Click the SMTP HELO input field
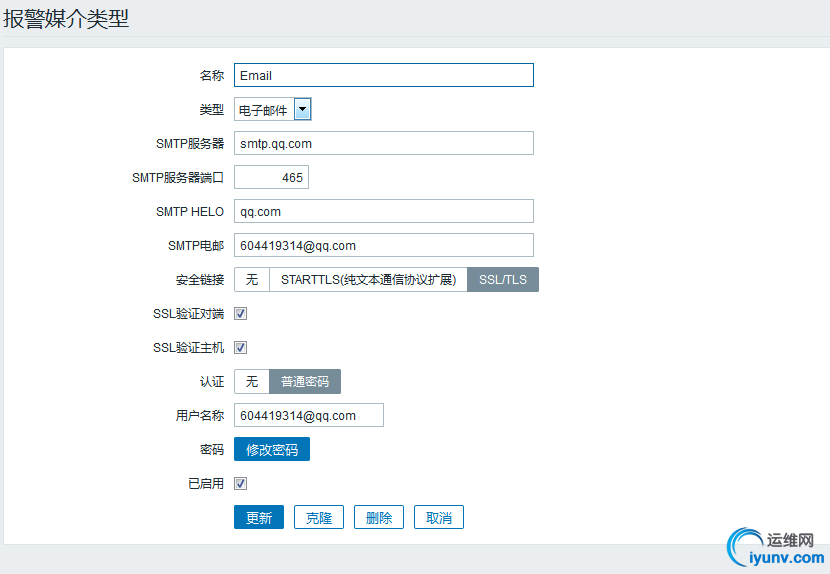Screen dimensions: 830x574 [x=383, y=211]
